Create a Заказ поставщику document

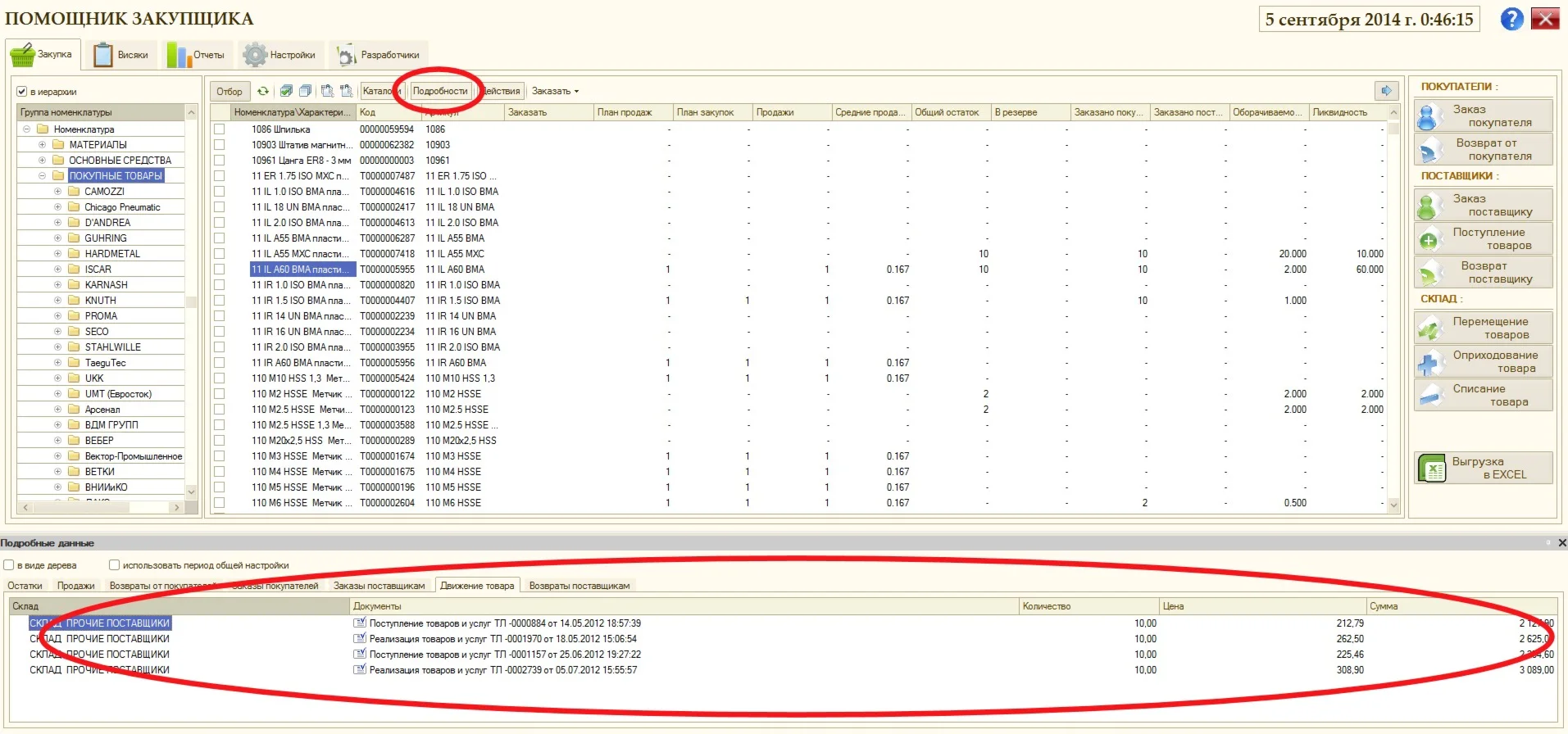pyautogui.click(x=1484, y=205)
